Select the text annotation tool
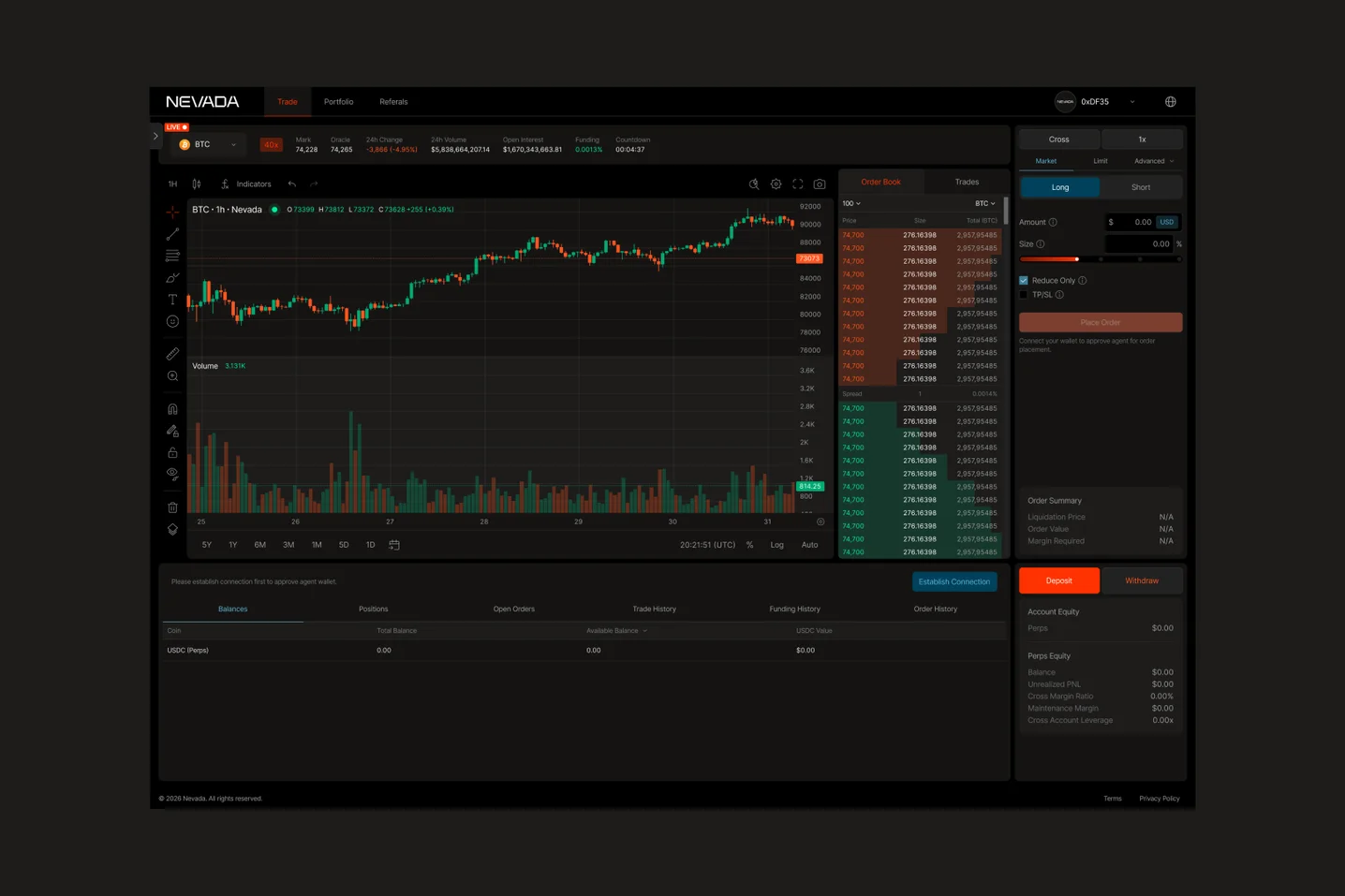 (172, 300)
